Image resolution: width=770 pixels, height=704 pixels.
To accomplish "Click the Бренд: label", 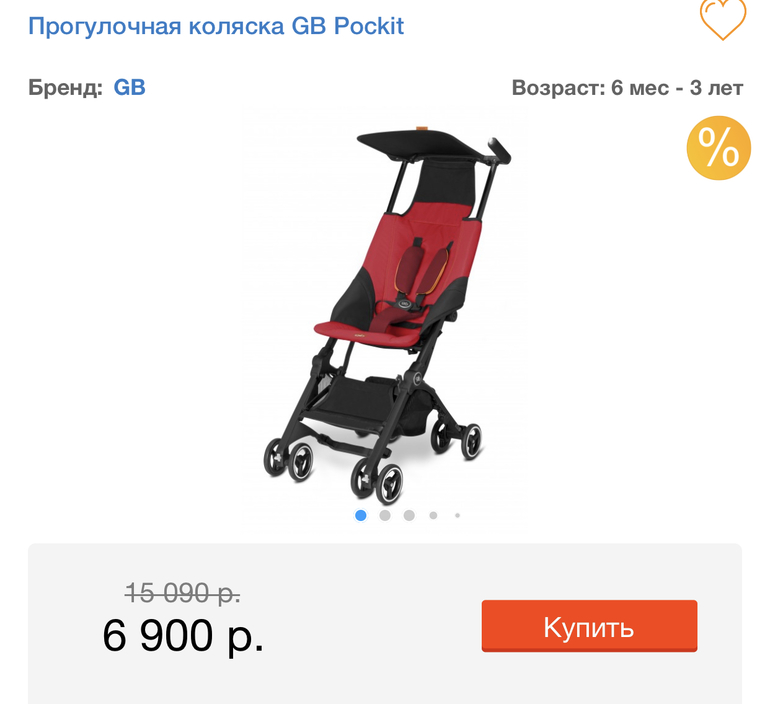I will coord(65,87).
